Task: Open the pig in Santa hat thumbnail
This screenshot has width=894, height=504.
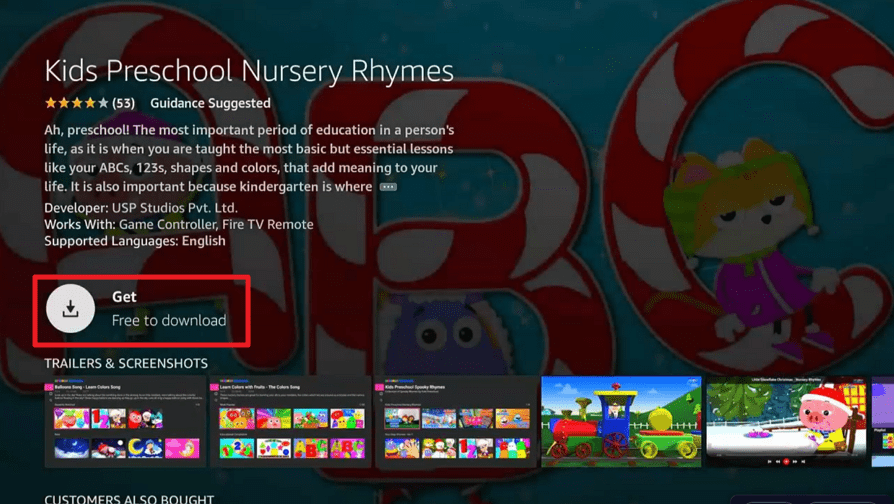Action: click(786, 421)
